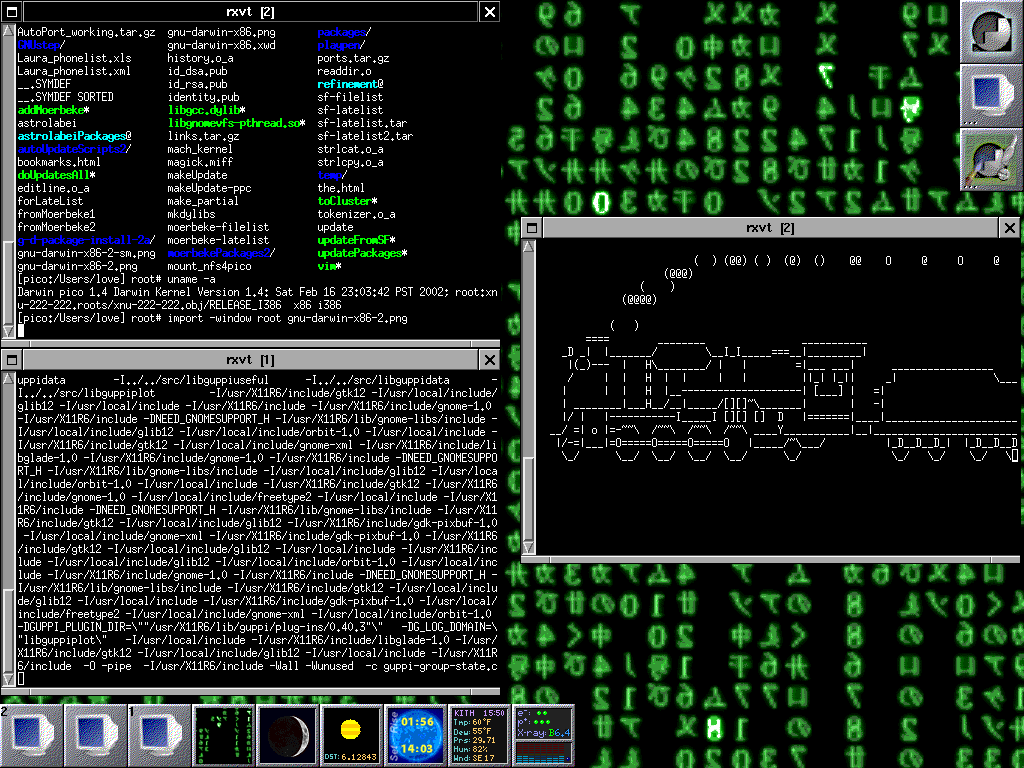Screen dimensions: 1024x768
Task: Click the scrollbar of the file listing terminal
Action: pos(8,180)
